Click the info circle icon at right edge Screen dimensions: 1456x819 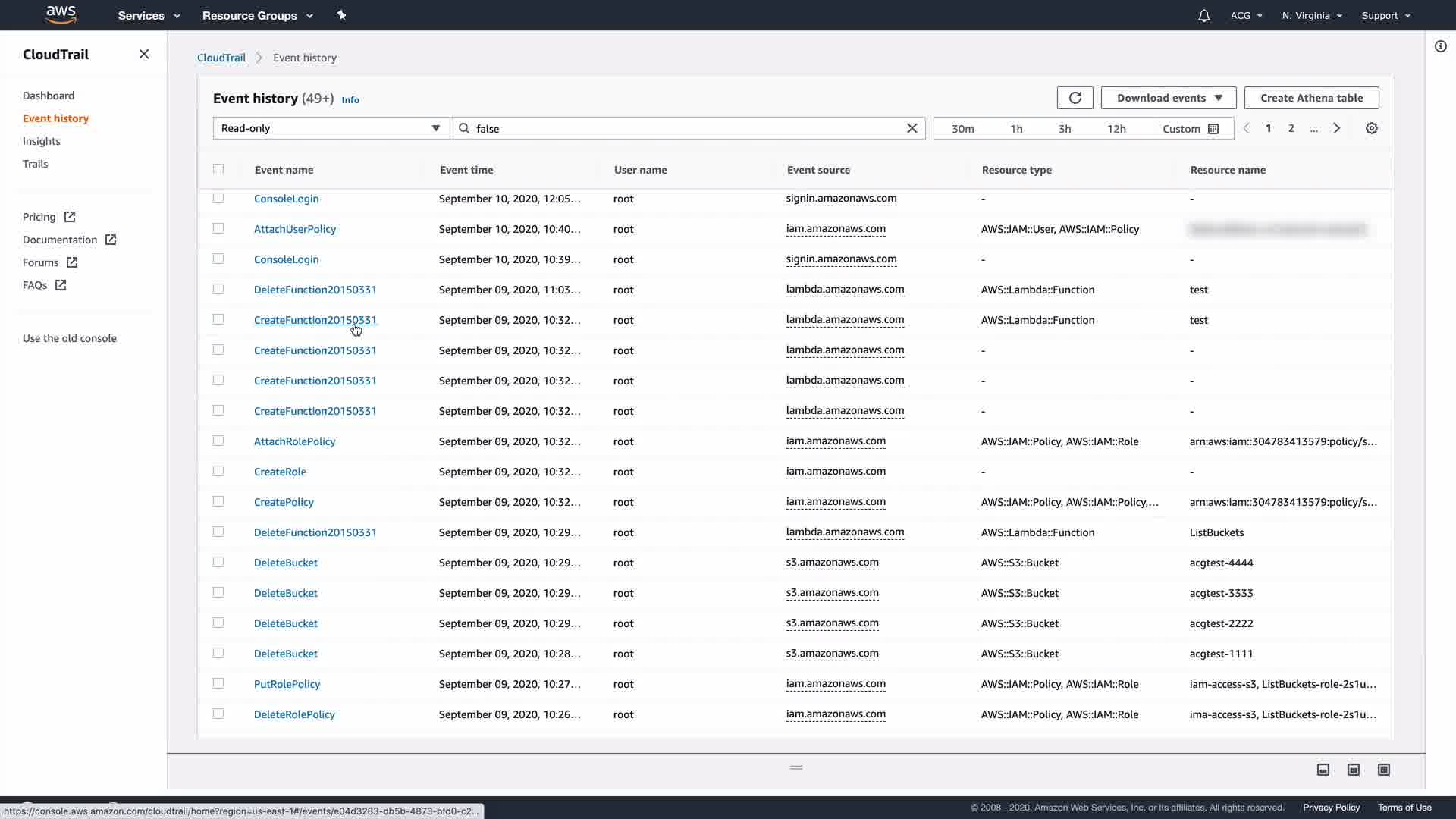pos(1440,46)
